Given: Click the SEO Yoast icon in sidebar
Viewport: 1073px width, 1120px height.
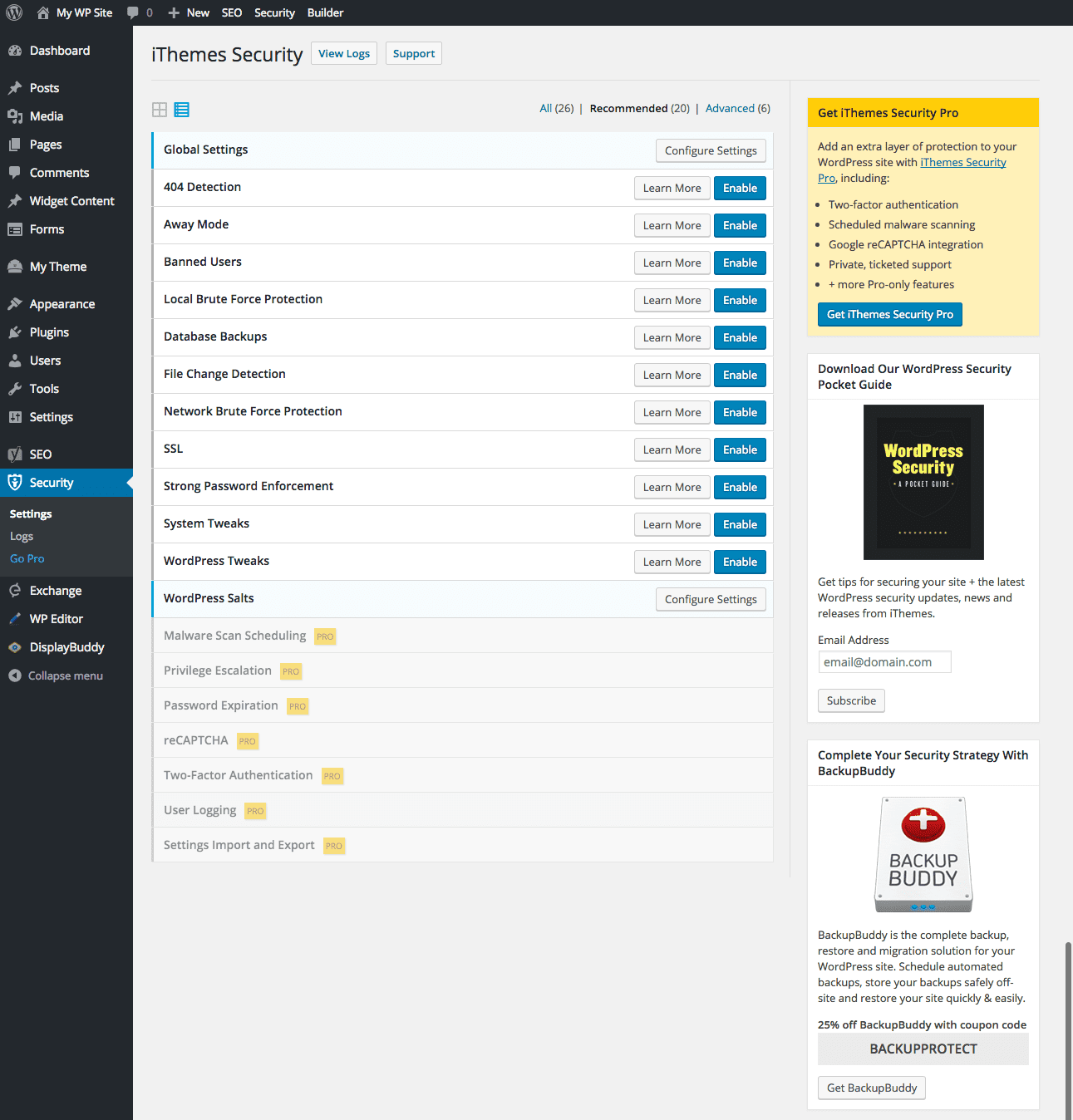Looking at the screenshot, I should 15,454.
